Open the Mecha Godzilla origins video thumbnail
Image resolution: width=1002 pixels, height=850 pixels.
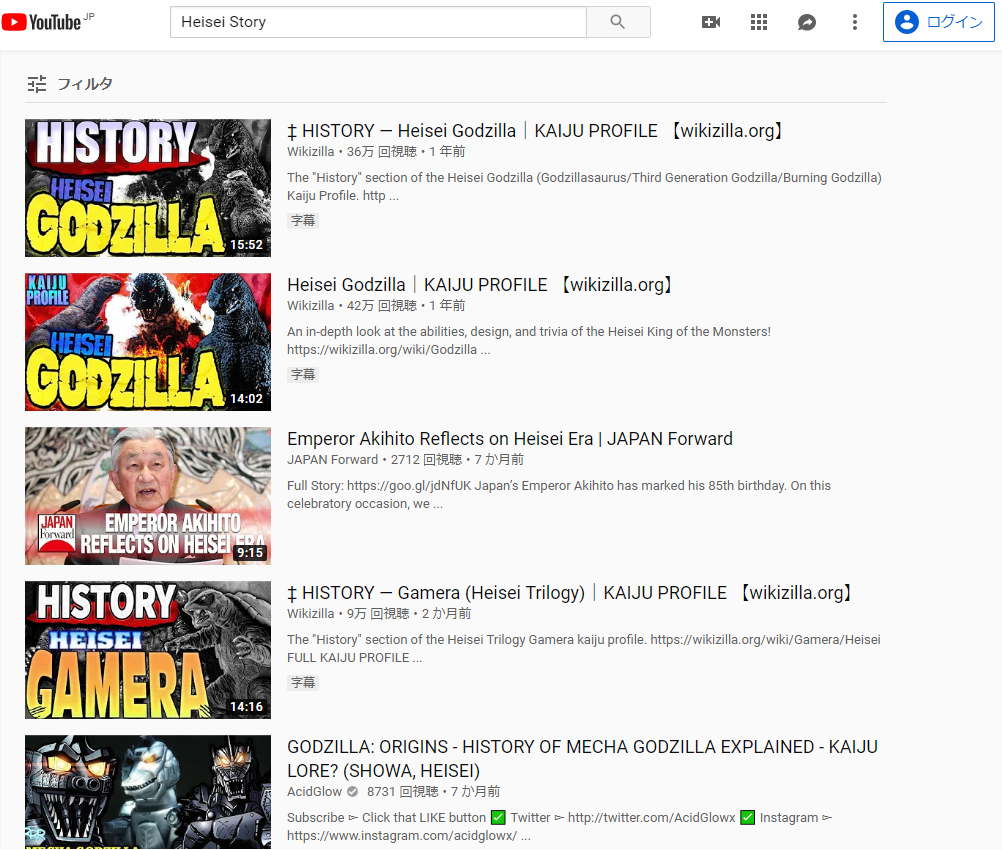[148, 792]
